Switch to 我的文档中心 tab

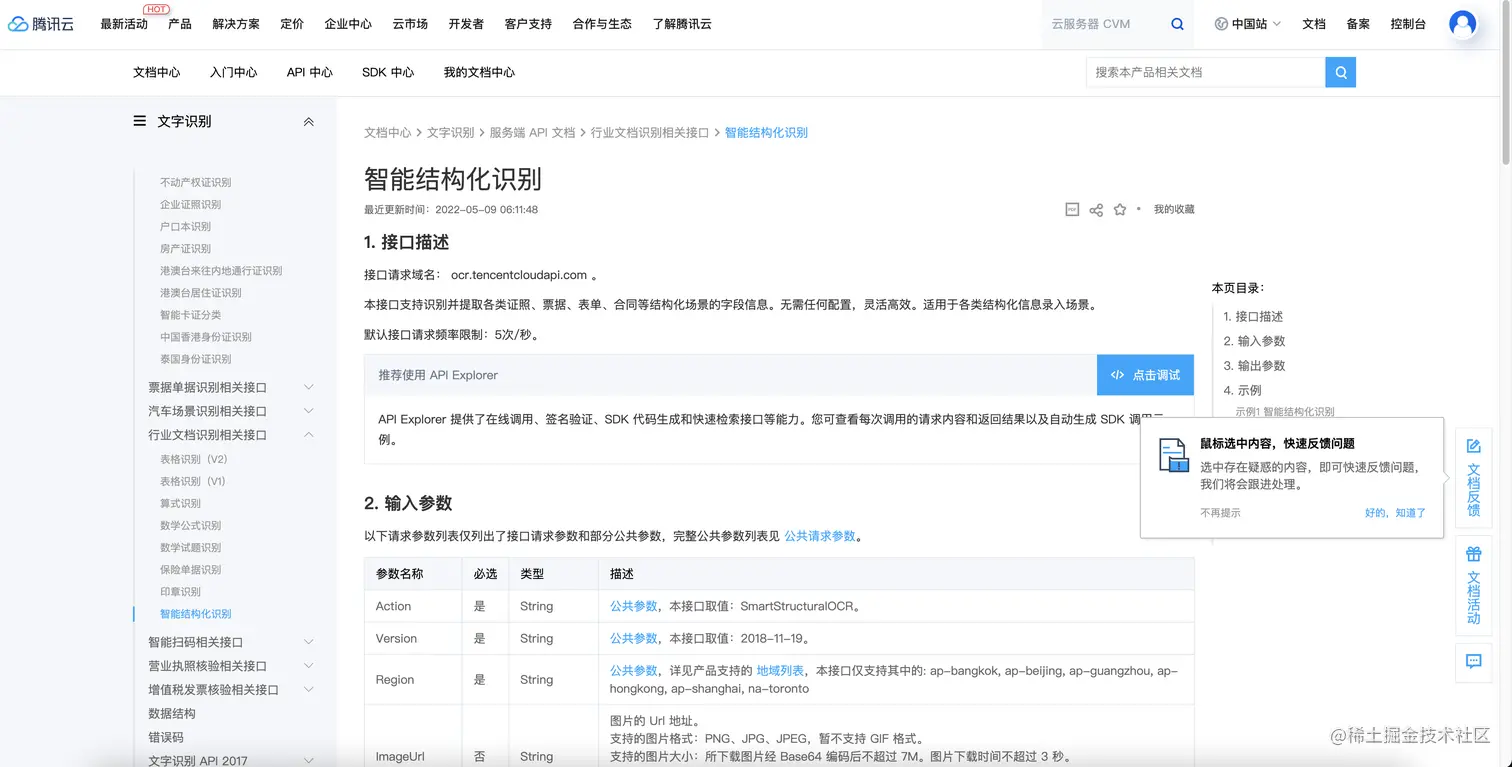pos(479,72)
